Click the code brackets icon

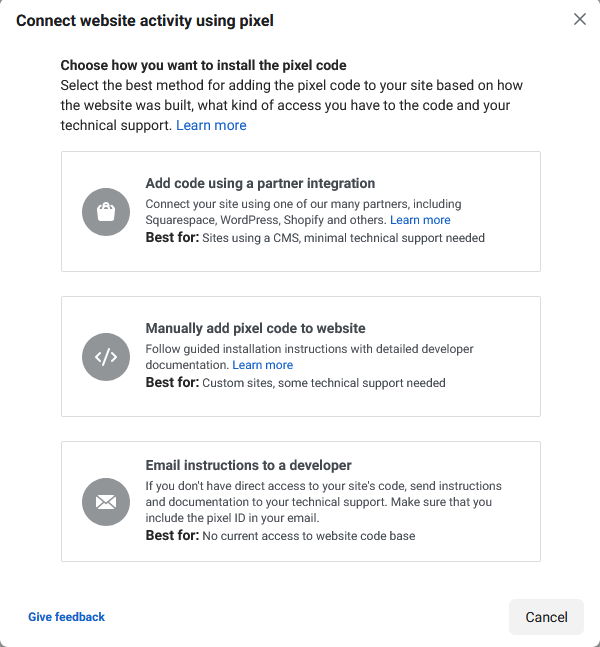[x=106, y=357]
